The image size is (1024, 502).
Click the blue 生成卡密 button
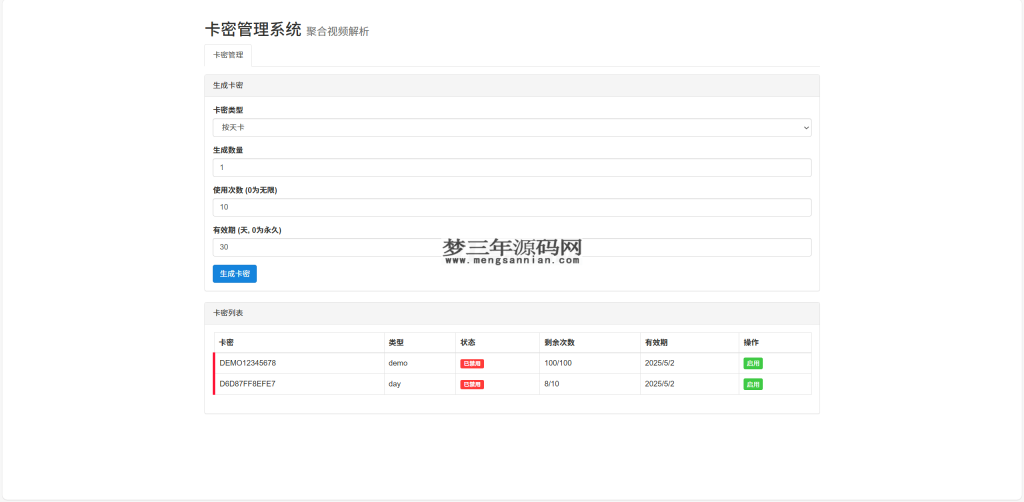click(x=234, y=274)
